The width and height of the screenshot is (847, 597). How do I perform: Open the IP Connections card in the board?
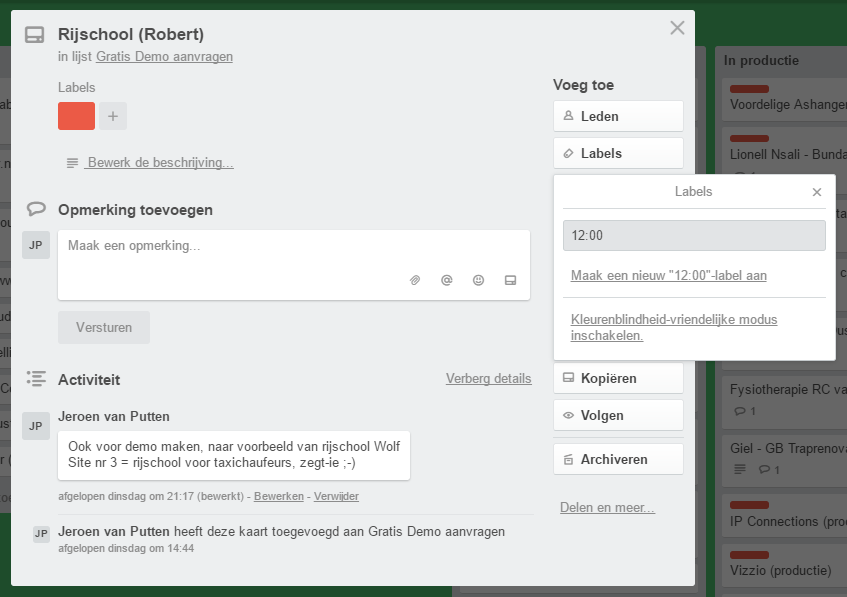click(784, 515)
